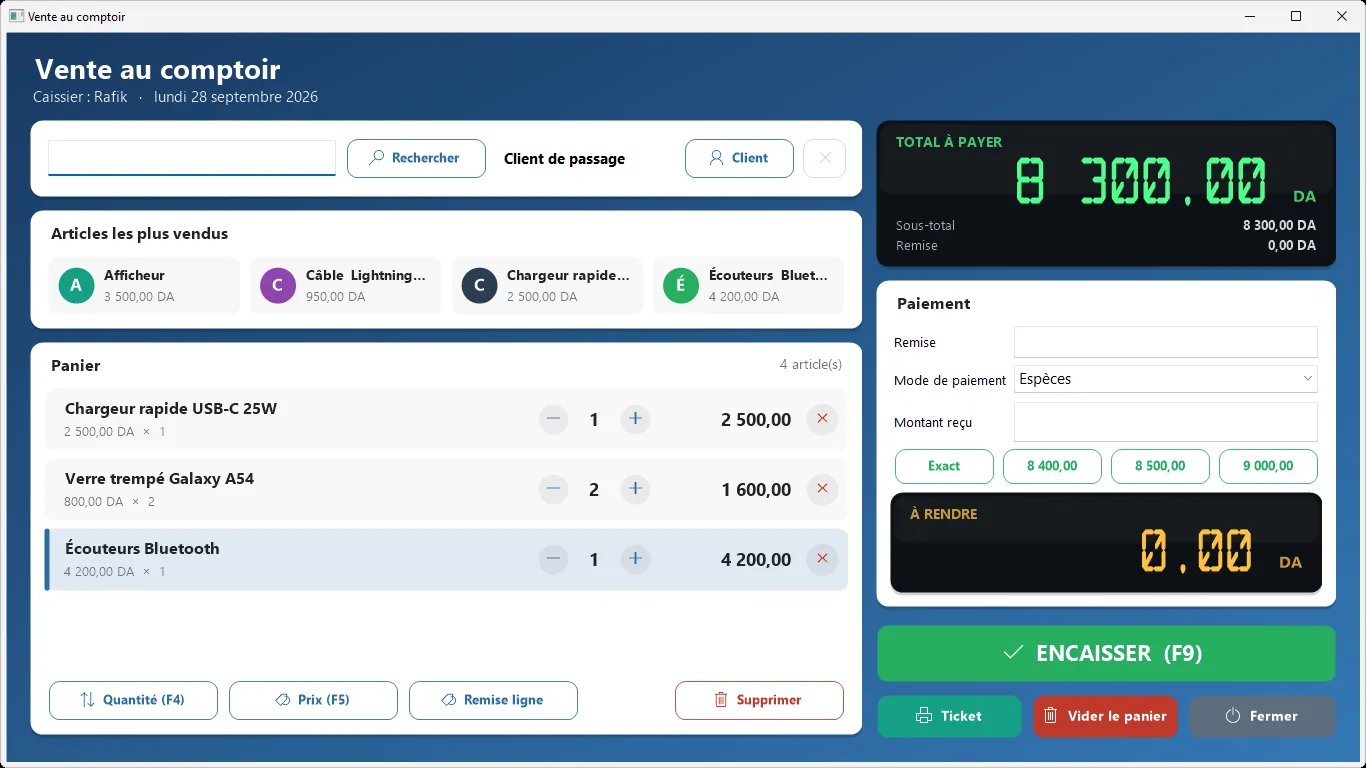This screenshot has width=1366, height=768.
Task: Click the red Supprimer button
Action: click(x=759, y=700)
